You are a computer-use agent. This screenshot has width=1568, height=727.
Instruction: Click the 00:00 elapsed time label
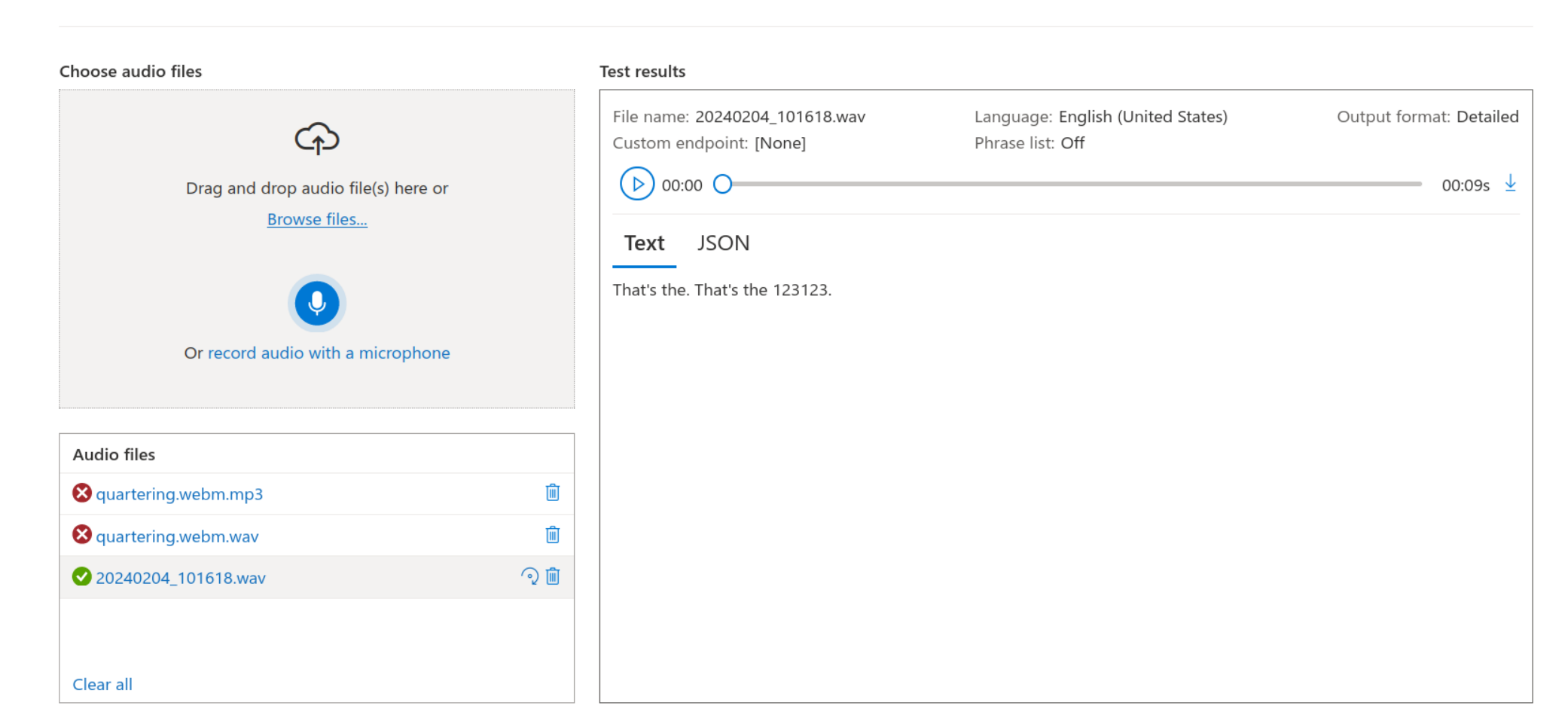[x=682, y=185]
